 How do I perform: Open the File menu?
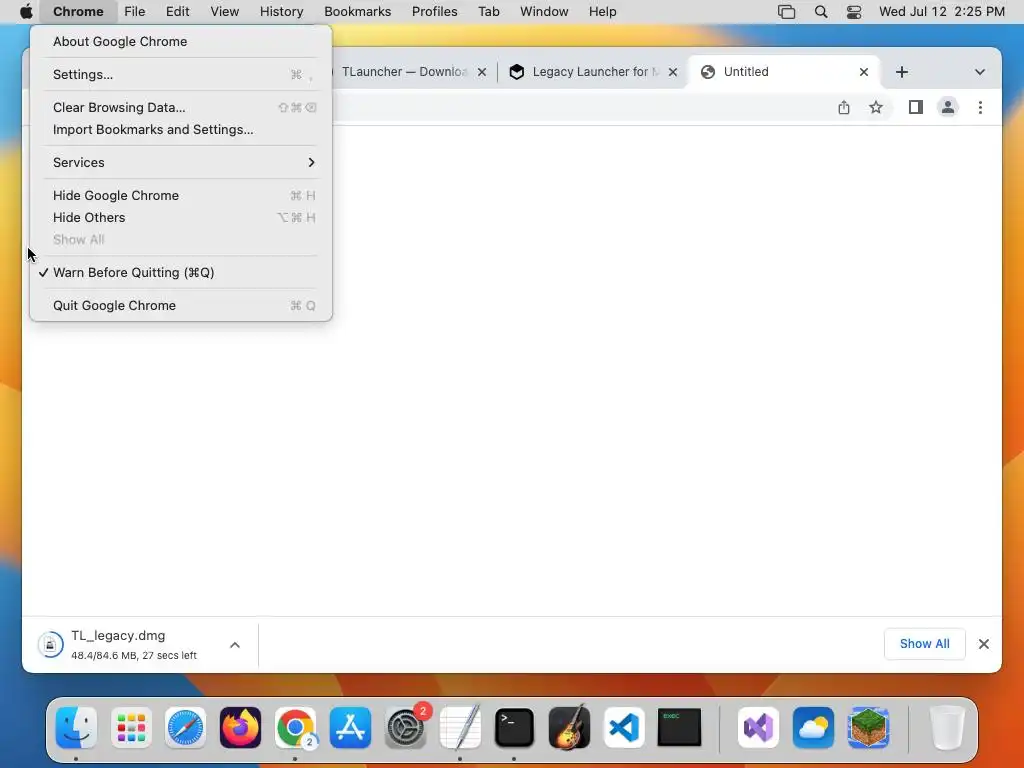click(x=135, y=12)
